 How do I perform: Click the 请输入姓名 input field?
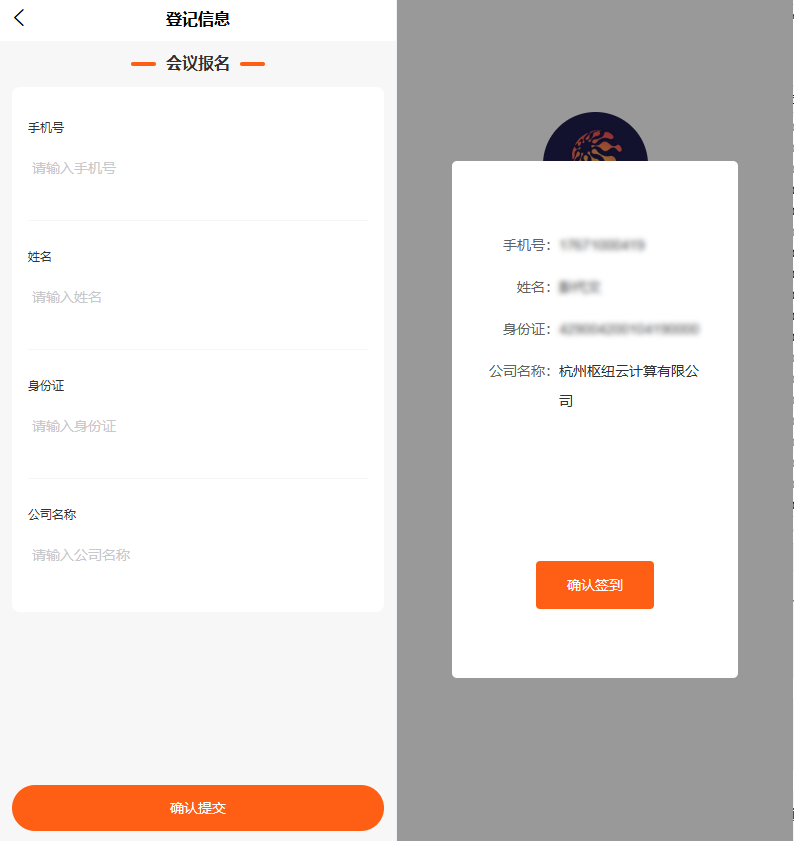tap(197, 297)
